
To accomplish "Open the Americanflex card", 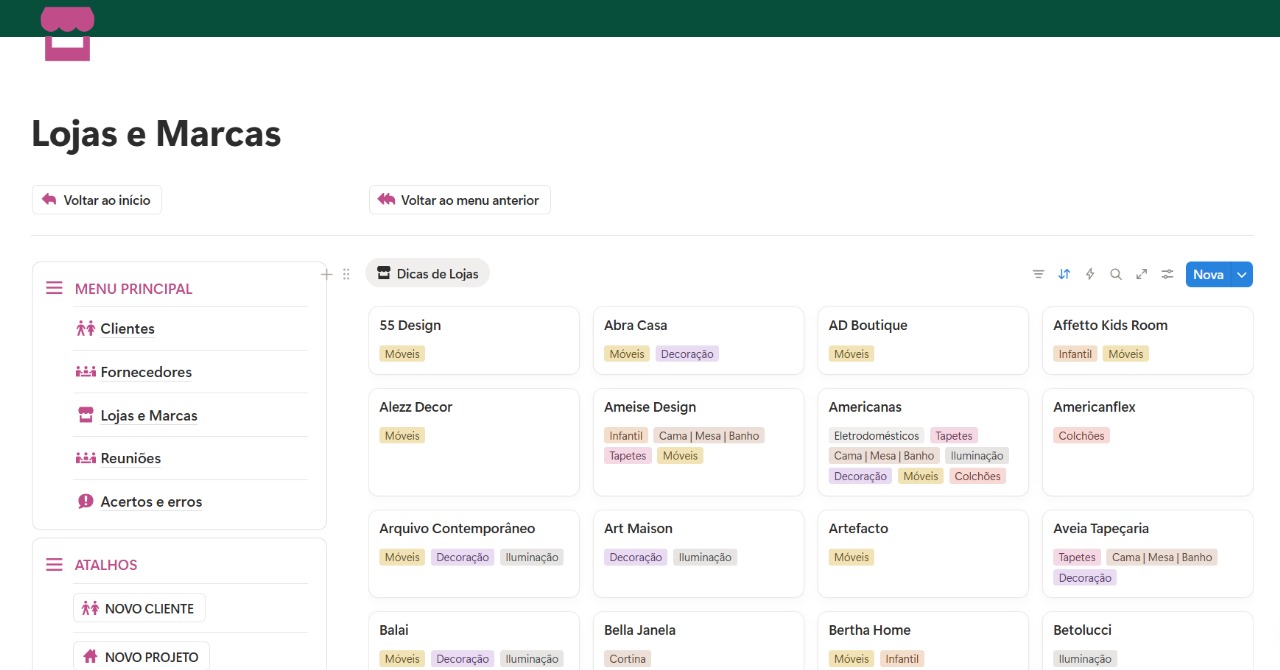I will point(1148,442).
